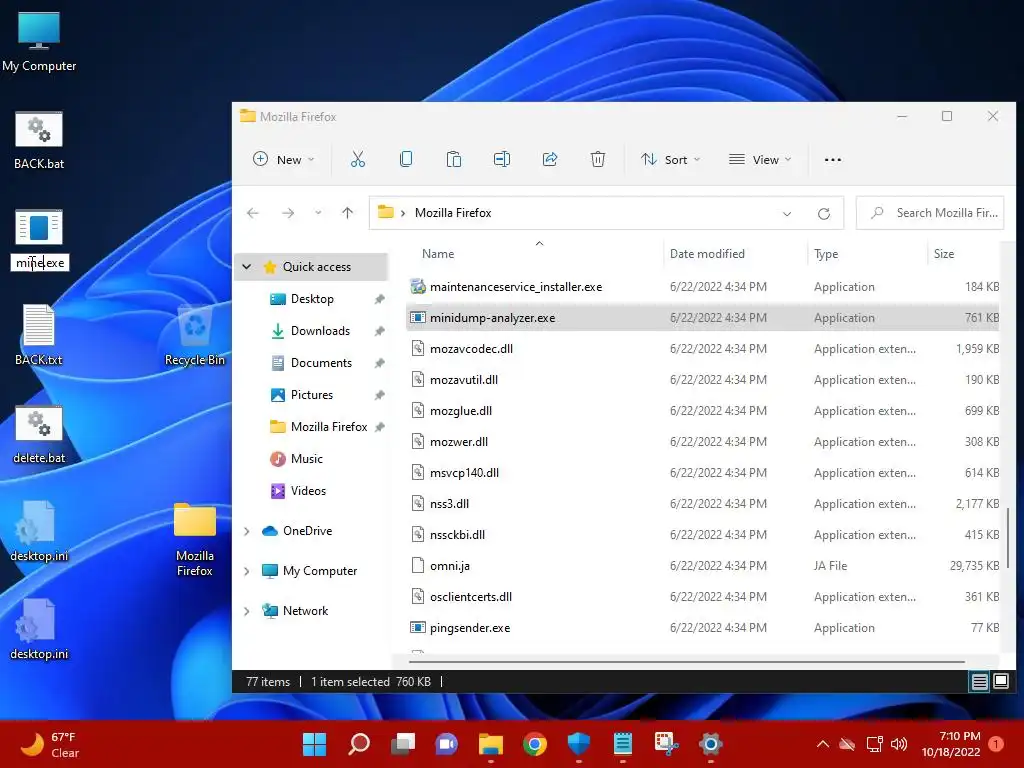Select the omni.ja file
Screen dimensions: 1024x768
702,566
